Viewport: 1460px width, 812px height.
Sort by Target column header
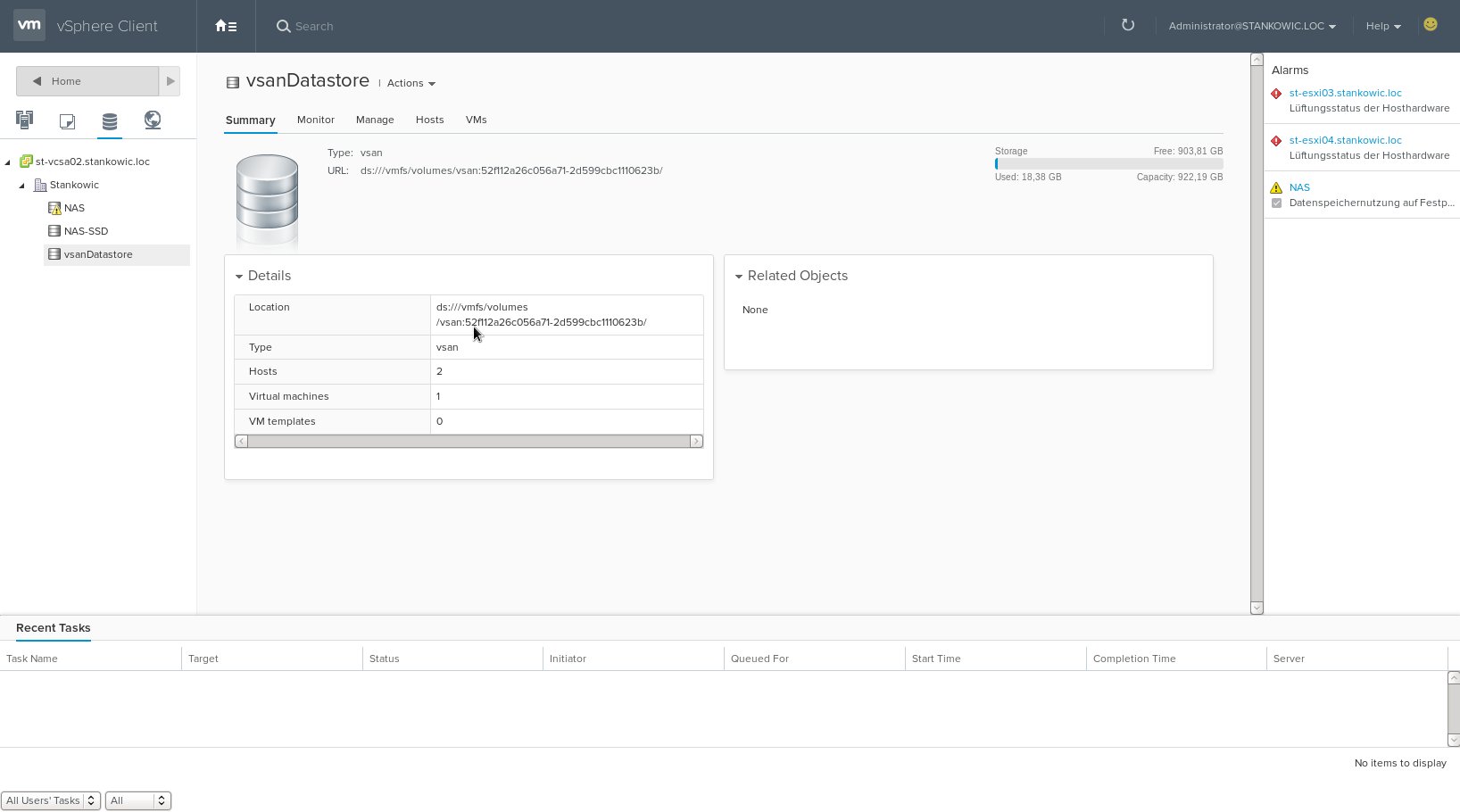pyautogui.click(x=271, y=659)
